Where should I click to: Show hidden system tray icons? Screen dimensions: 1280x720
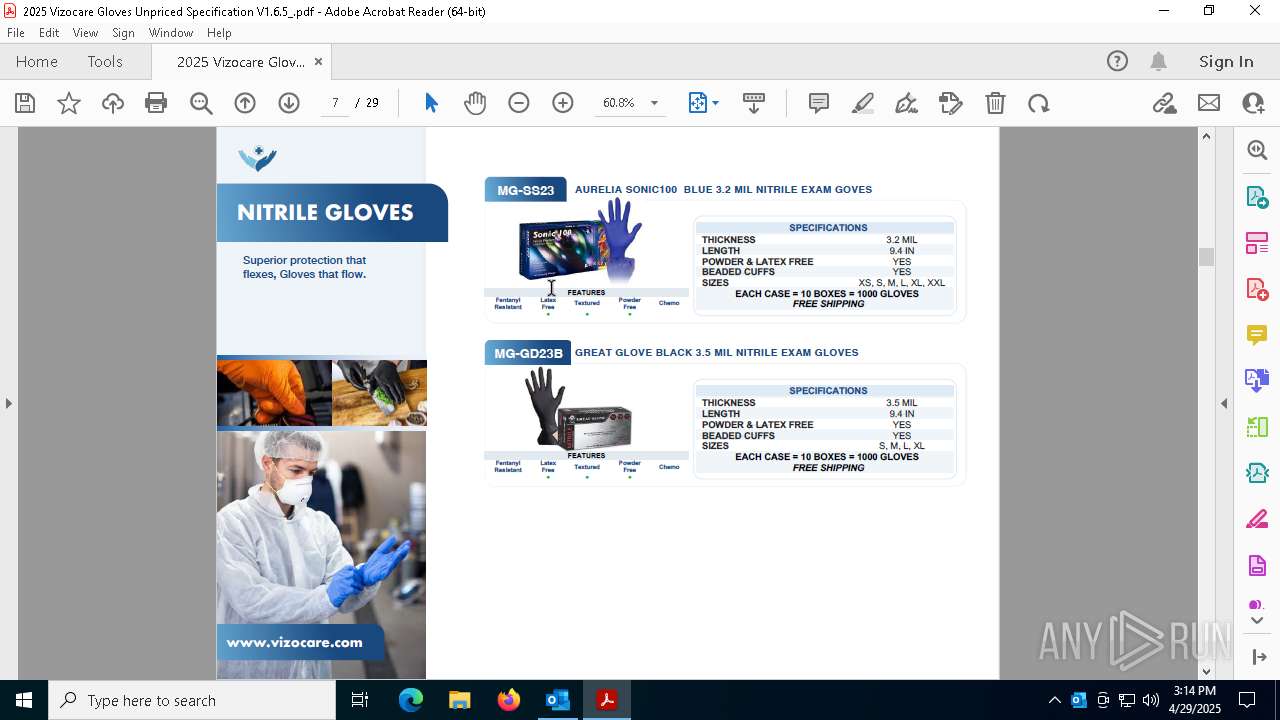(x=1054, y=700)
